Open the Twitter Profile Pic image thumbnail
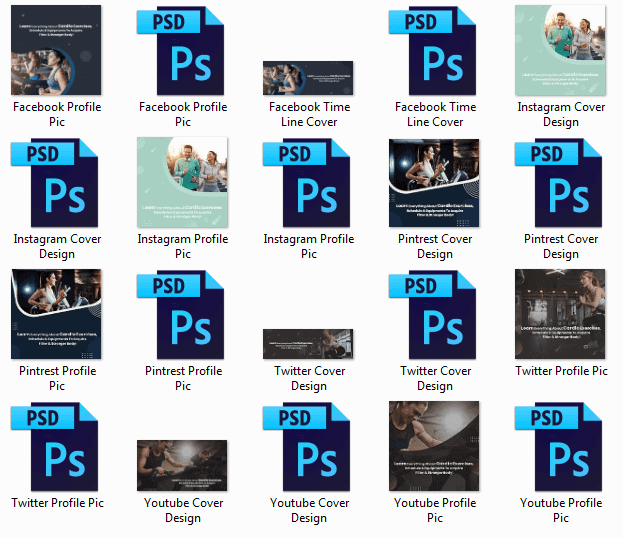Screen dimensions: 623x538 click(560, 314)
